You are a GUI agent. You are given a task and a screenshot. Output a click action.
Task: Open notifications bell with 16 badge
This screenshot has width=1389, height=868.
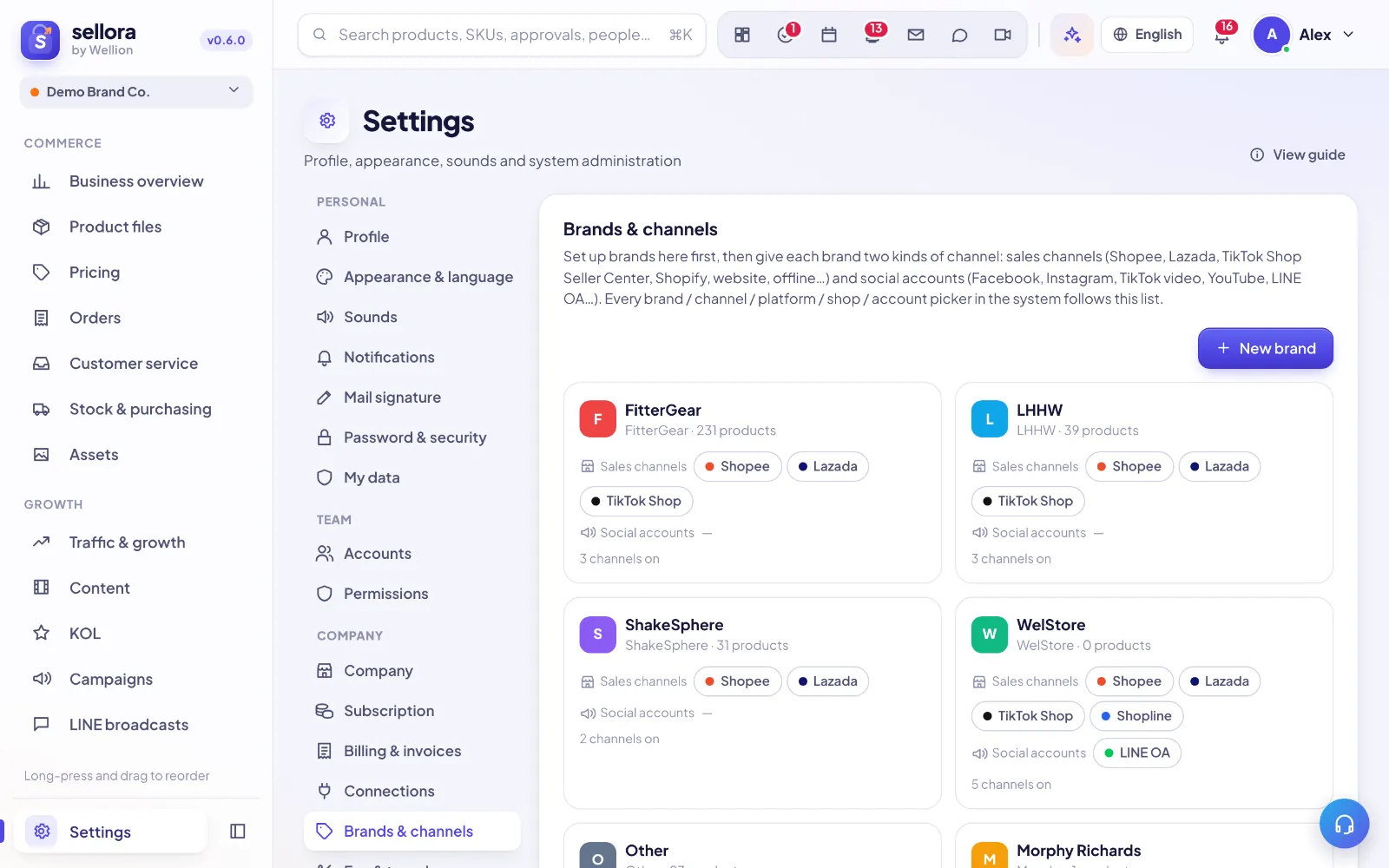1222,35
